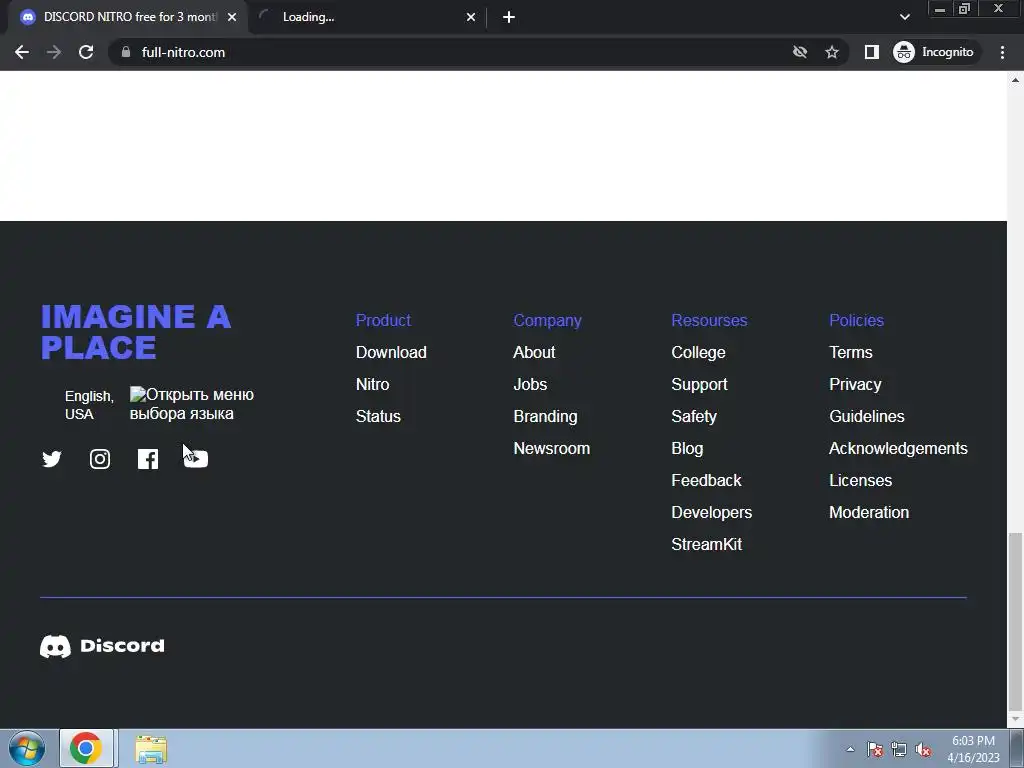
Task: Open the Instagram social icon
Action: (x=100, y=459)
